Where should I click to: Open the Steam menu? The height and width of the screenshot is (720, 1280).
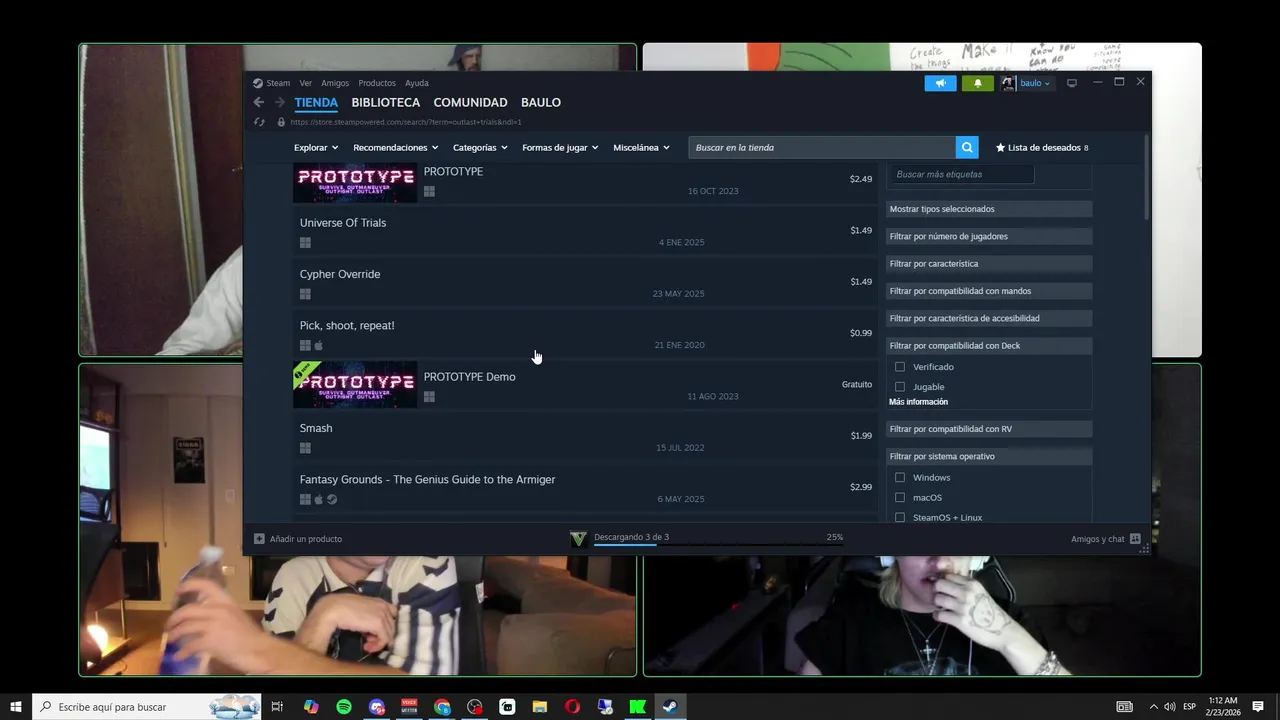278,83
